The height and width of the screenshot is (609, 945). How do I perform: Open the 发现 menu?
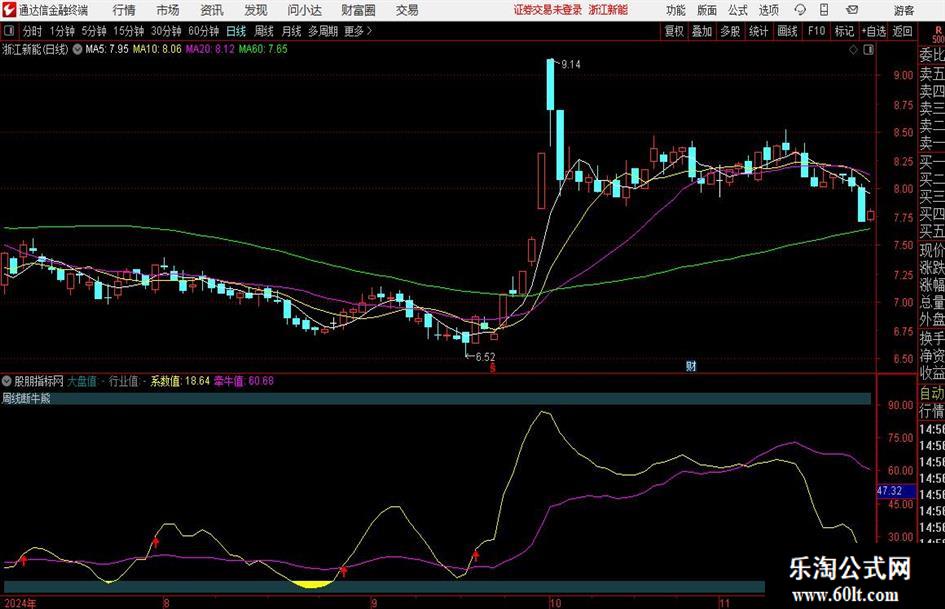256,10
